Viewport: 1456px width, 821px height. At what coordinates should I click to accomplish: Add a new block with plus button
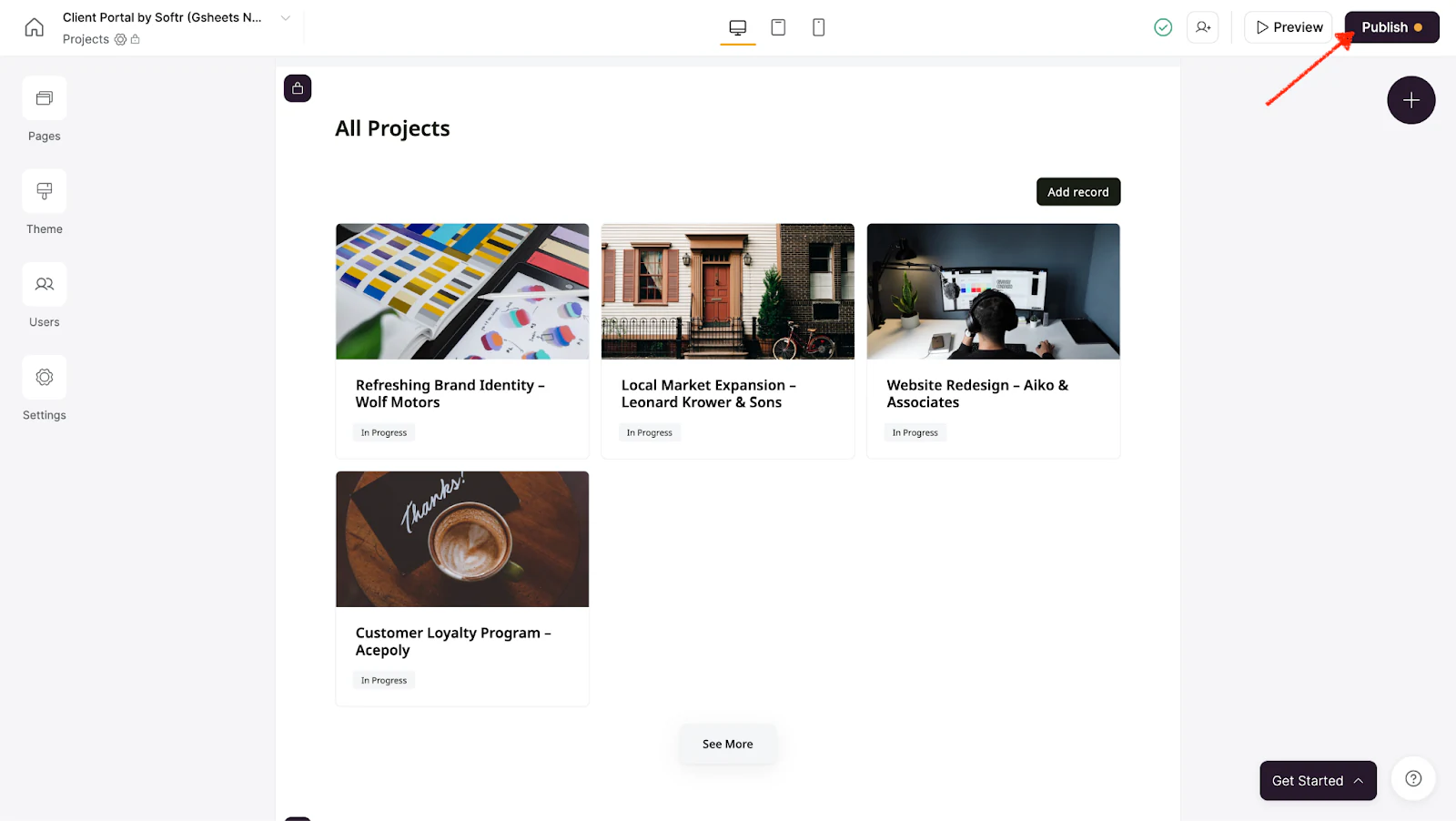[x=1411, y=100]
